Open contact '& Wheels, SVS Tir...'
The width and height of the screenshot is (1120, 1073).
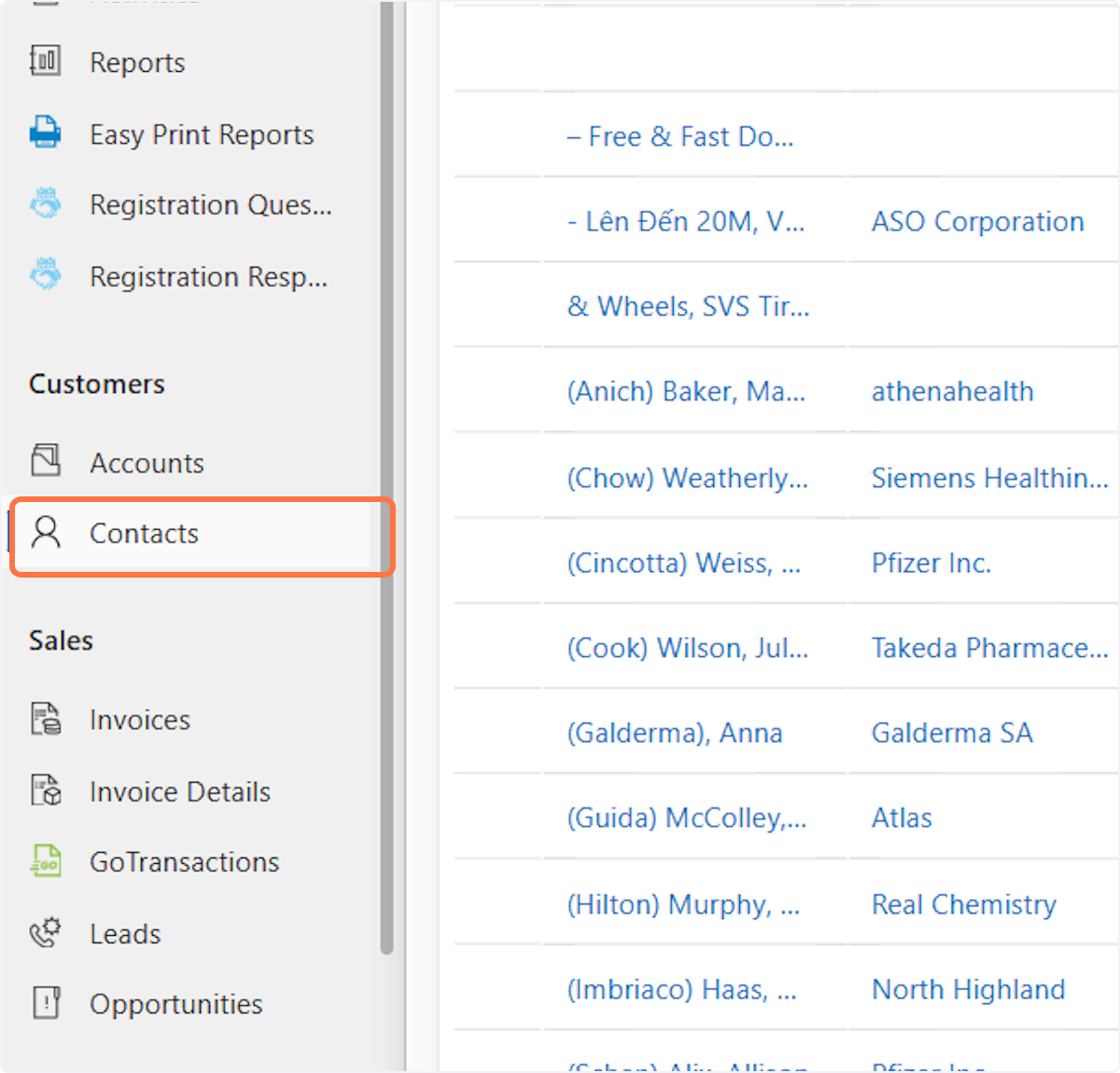click(x=688, y=306)
